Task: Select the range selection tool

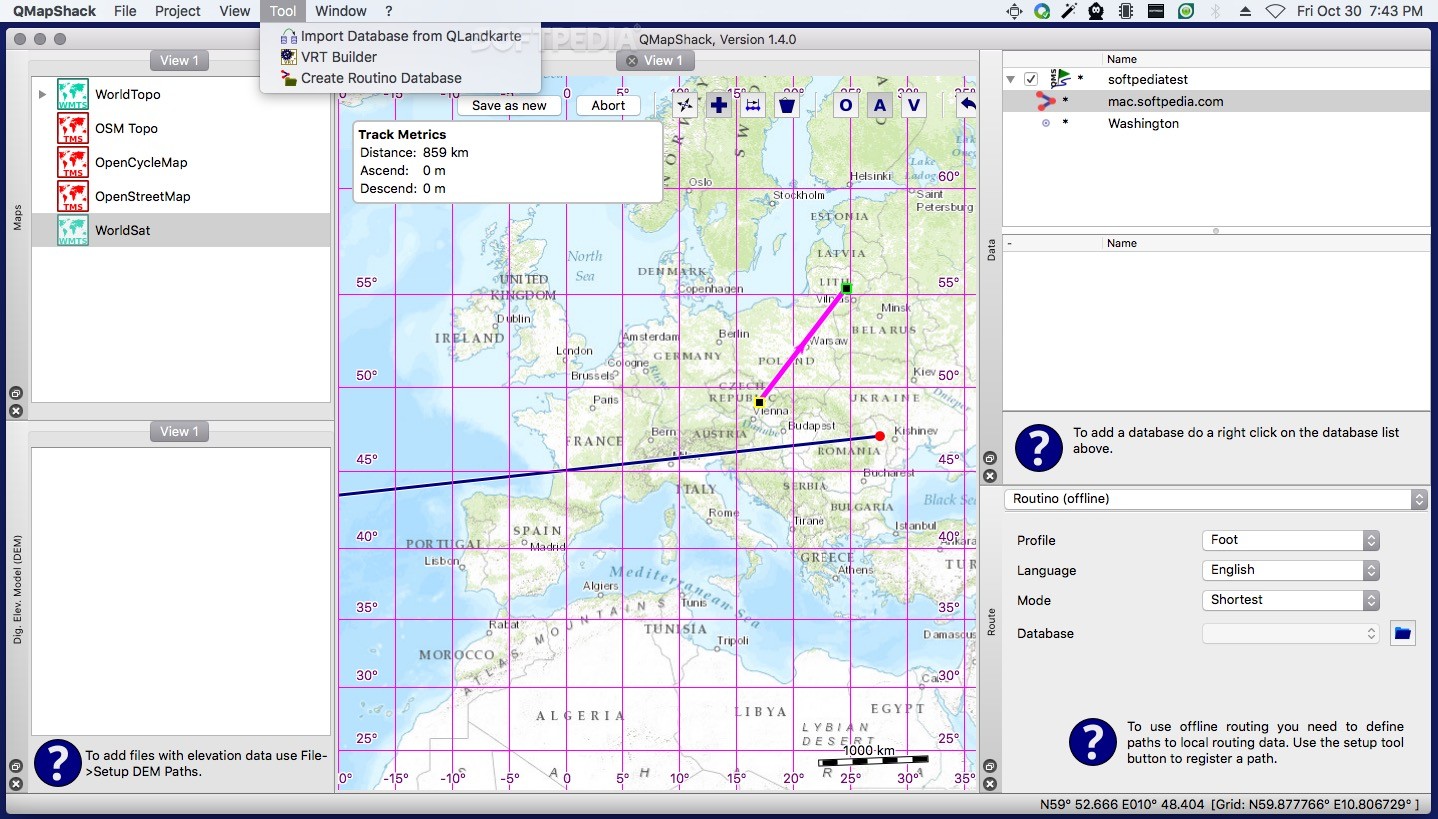Action: click(753, 104)
